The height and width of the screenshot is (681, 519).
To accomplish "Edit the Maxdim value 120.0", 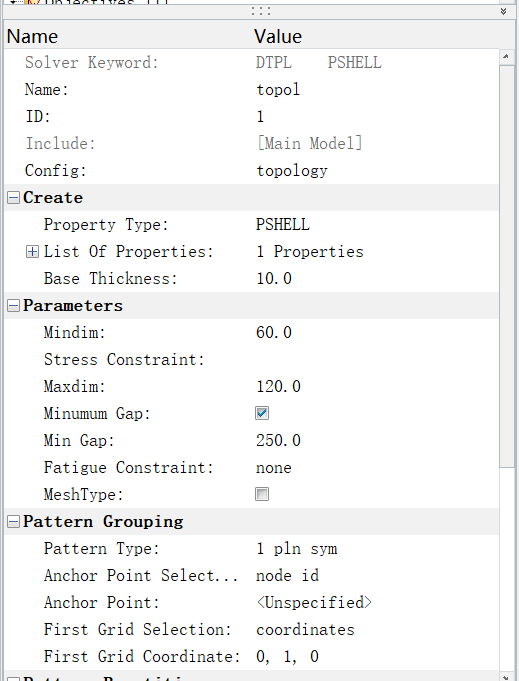I will (x=376, y=387).
